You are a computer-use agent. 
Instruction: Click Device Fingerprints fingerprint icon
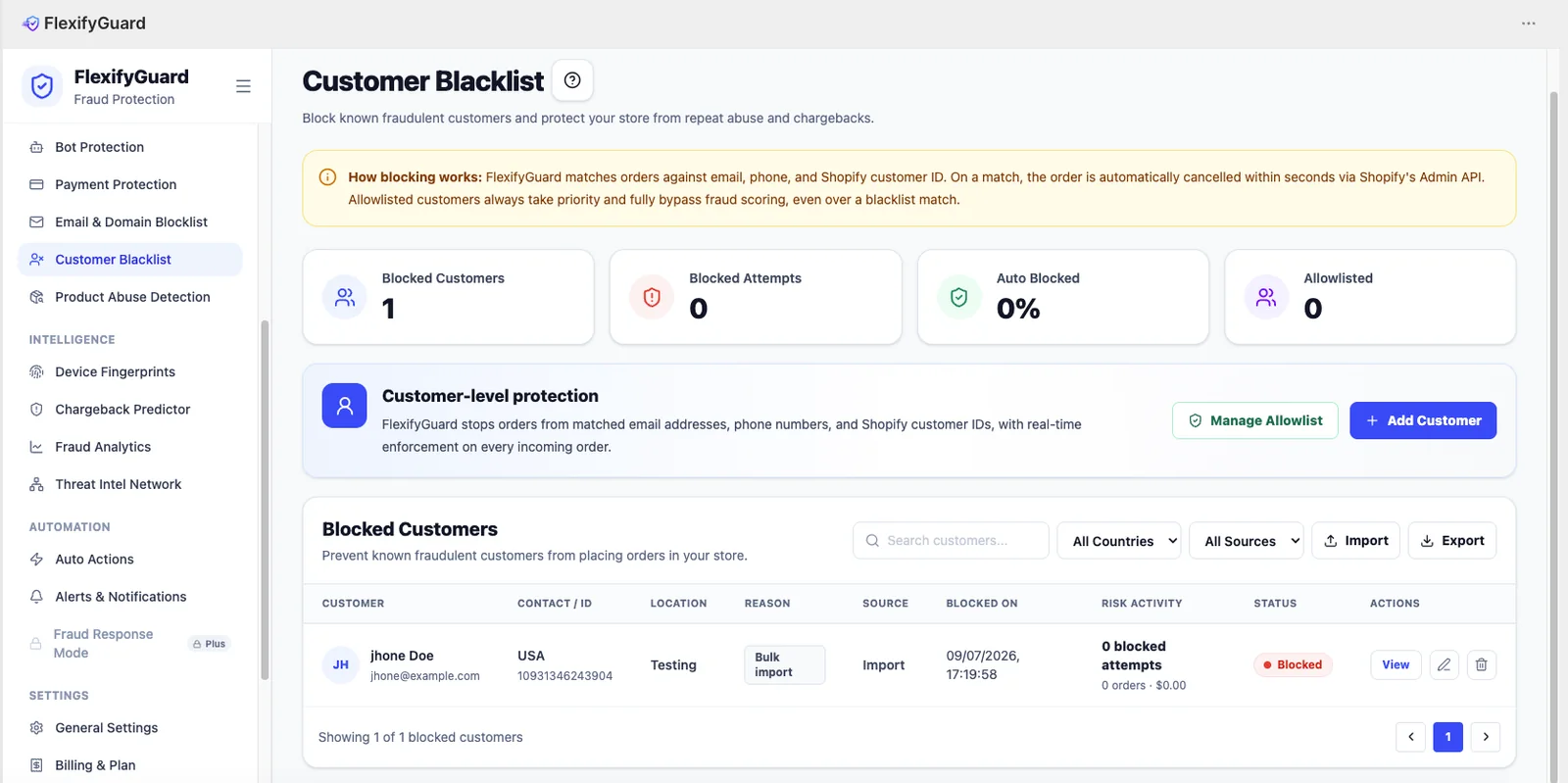click(x=36, y=371)
